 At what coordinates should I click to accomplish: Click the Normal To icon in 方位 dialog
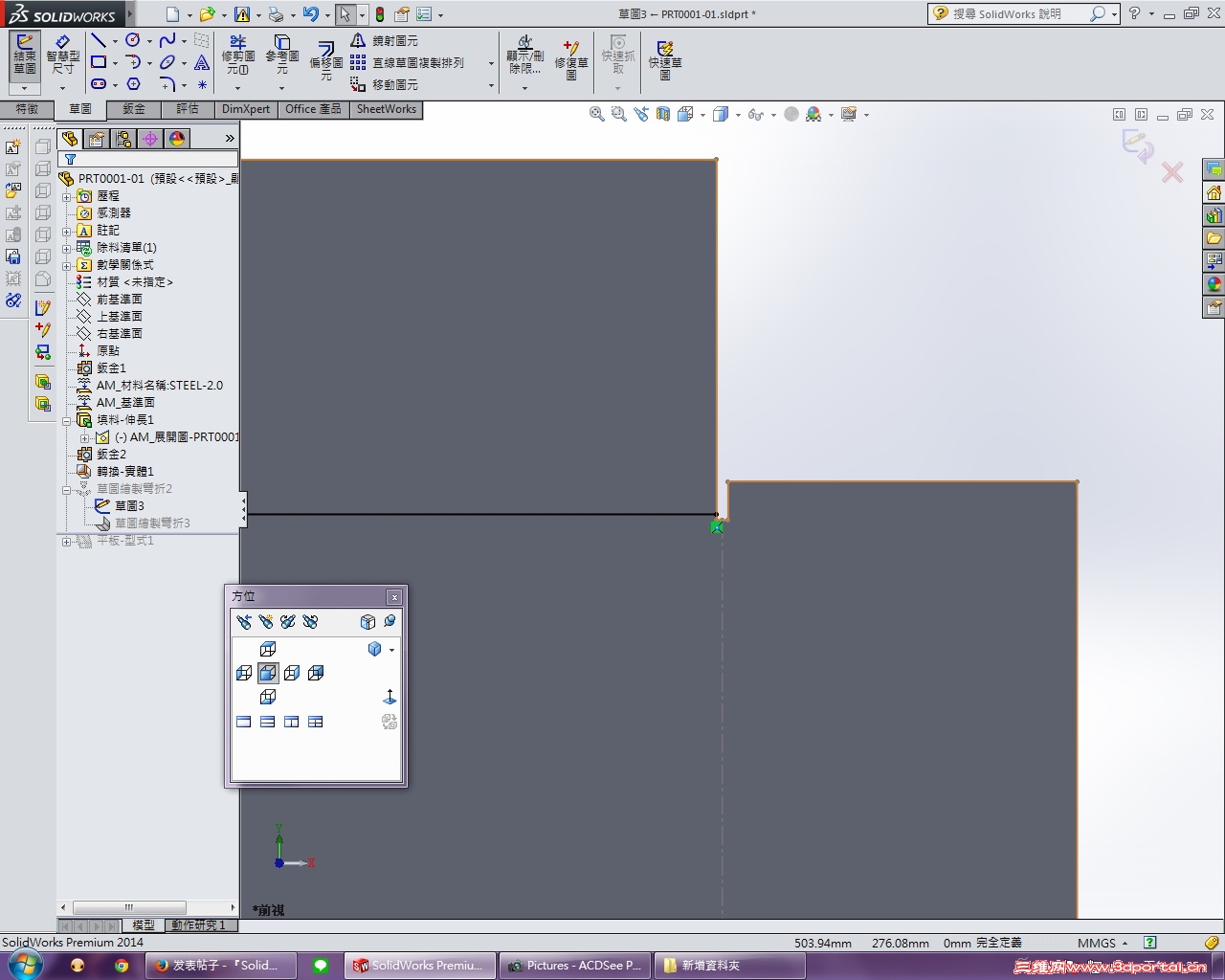click(390, 697)
